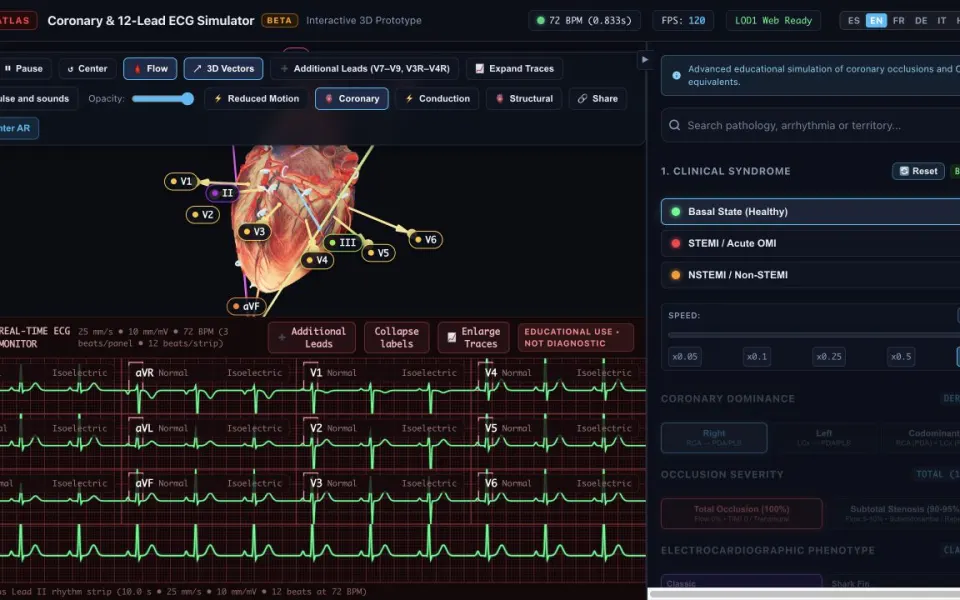Click the V2 trace label

coord(316,428)
